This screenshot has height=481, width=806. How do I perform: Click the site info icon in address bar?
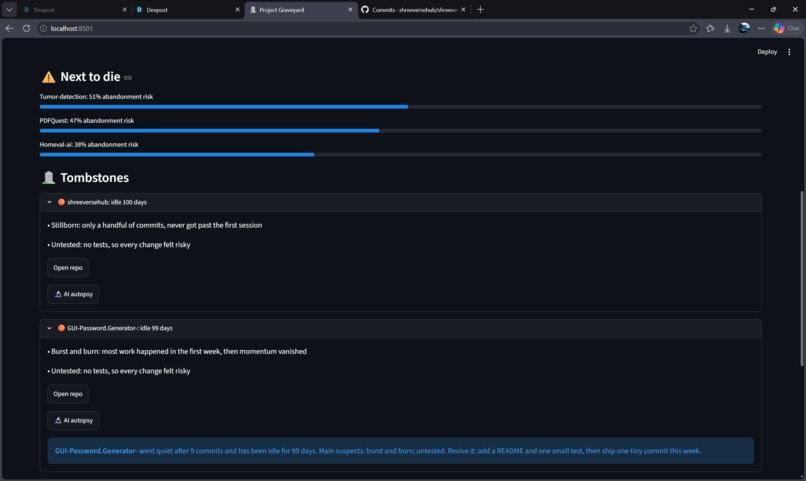(x=44, y=28)
